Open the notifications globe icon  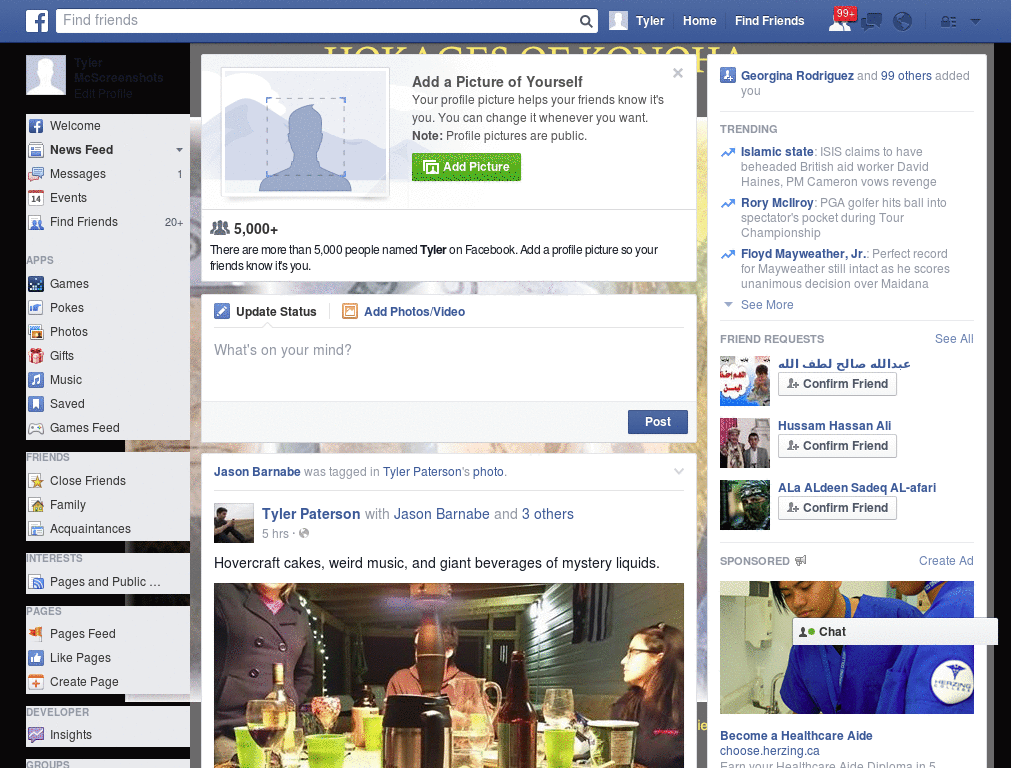(x=903, y=22)
